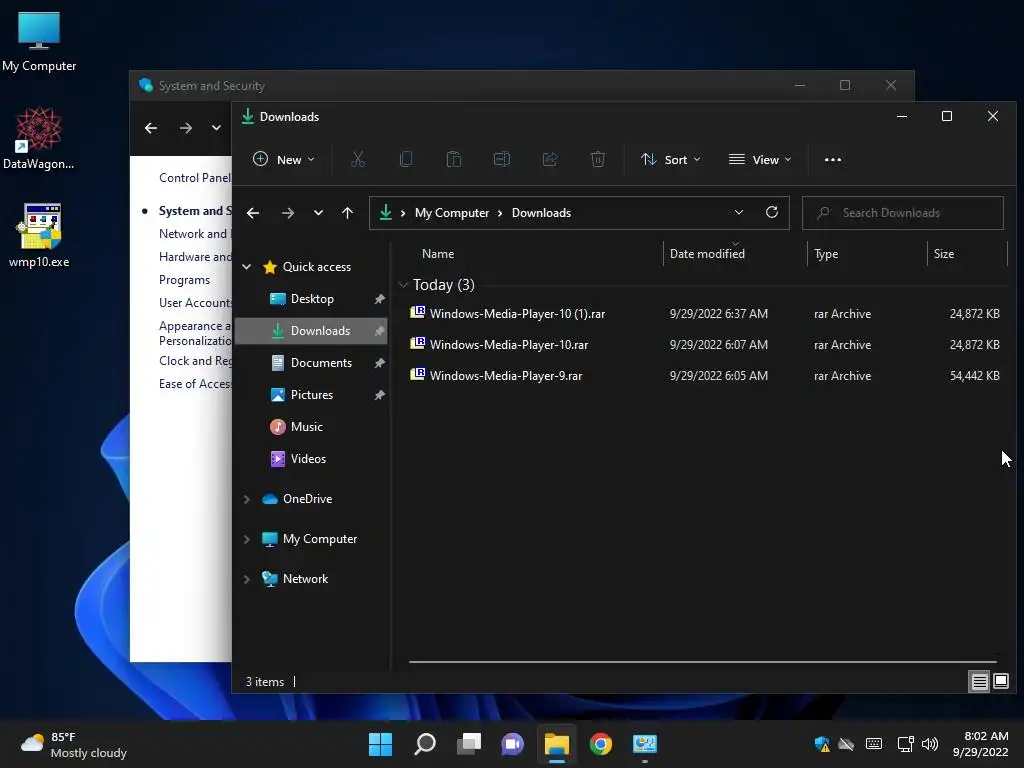Click the Cut scissors icon in toolbar
The width and height of the screenshot is (1024, 768).
tap(358, 159)
